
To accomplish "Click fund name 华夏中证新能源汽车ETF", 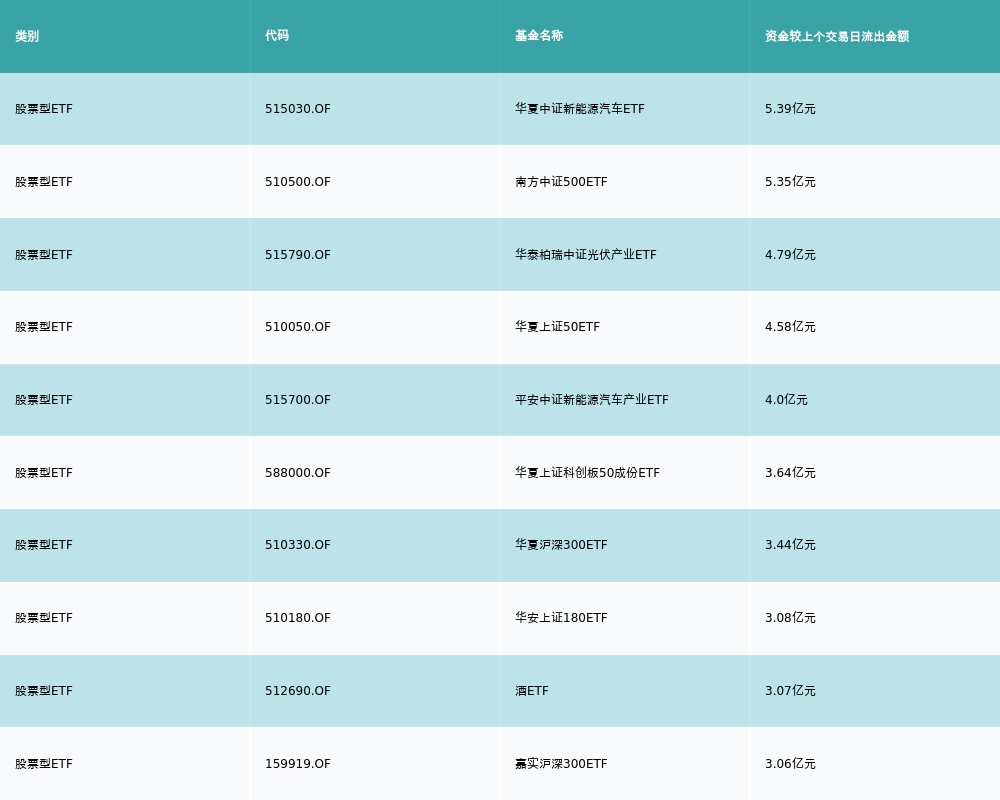I will pyautogui.click(x=580, y=108).
